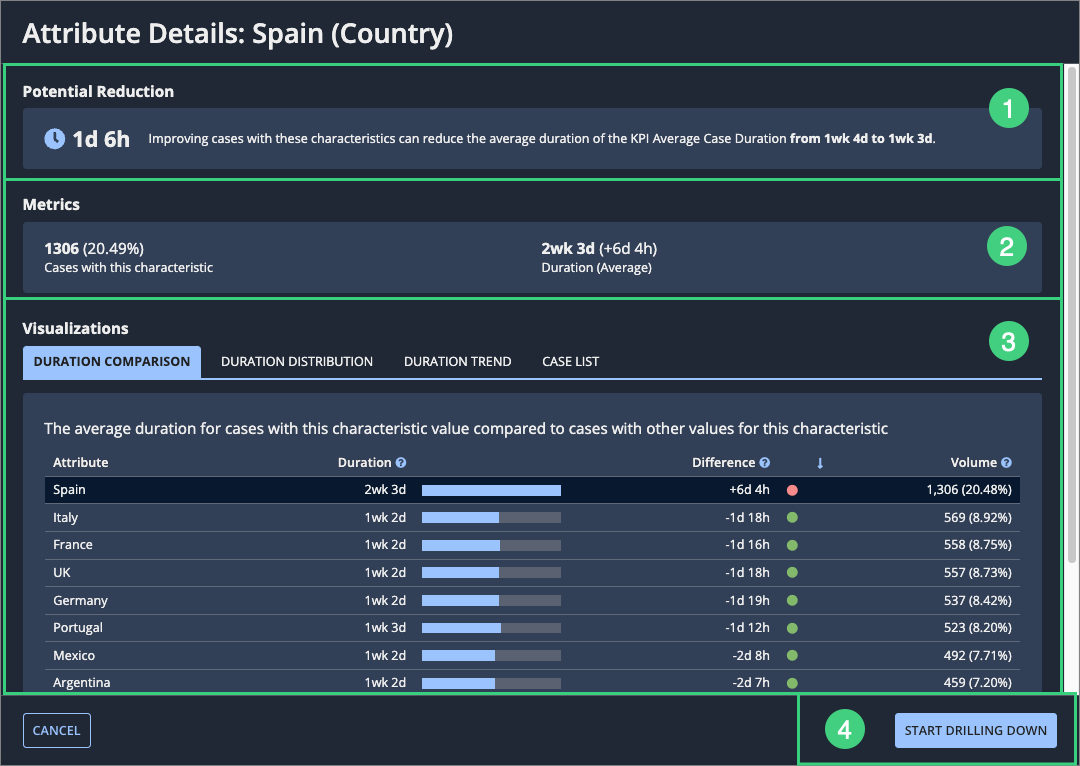This screenshot has width=1080, height=766.
Task: Click the -2d 7h difference value
Action: click(751, 683)
